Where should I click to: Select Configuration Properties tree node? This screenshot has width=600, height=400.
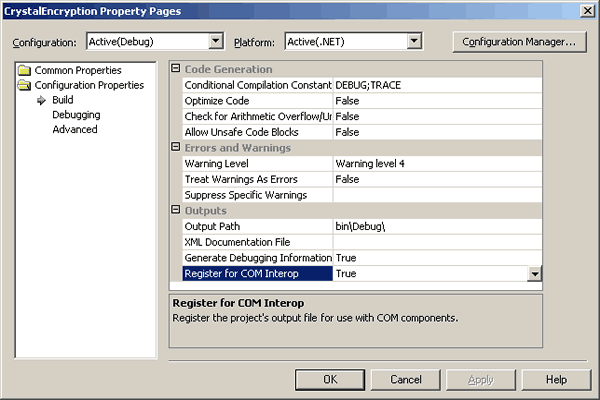coord(89,85)
